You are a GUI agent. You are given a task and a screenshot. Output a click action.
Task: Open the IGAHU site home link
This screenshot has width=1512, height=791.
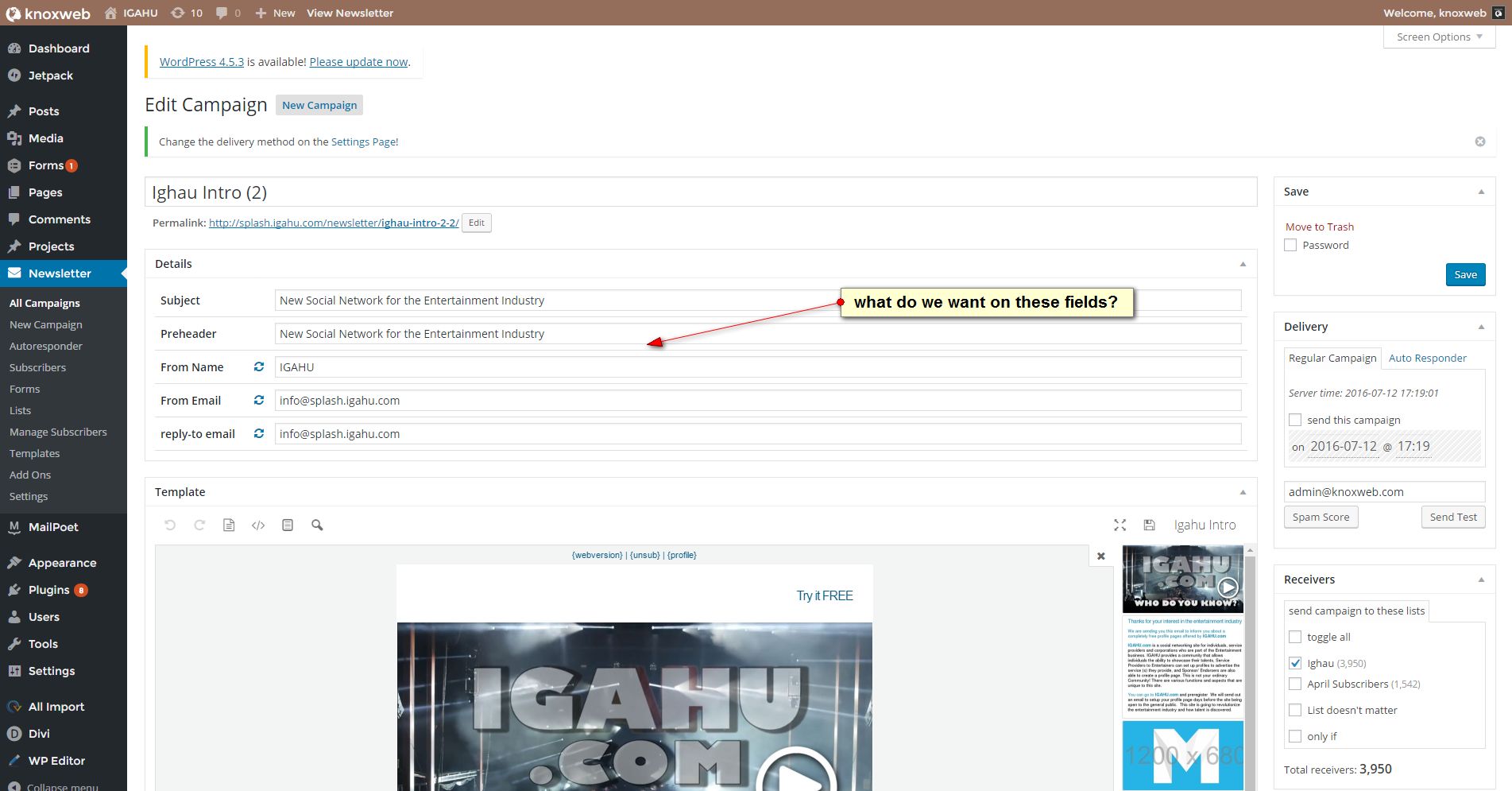[x=131, y=13]
